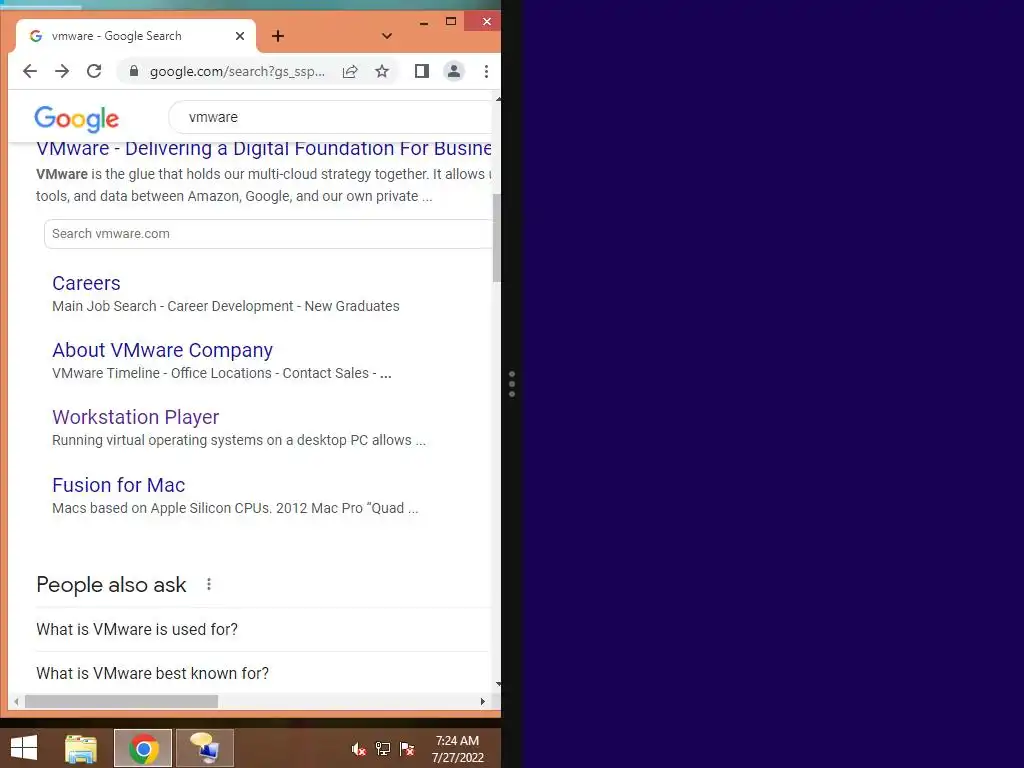The width and height of the screenshot is (1024, 768).
Task: Click the Chrome taskbar icon
Action: [143, 748]
